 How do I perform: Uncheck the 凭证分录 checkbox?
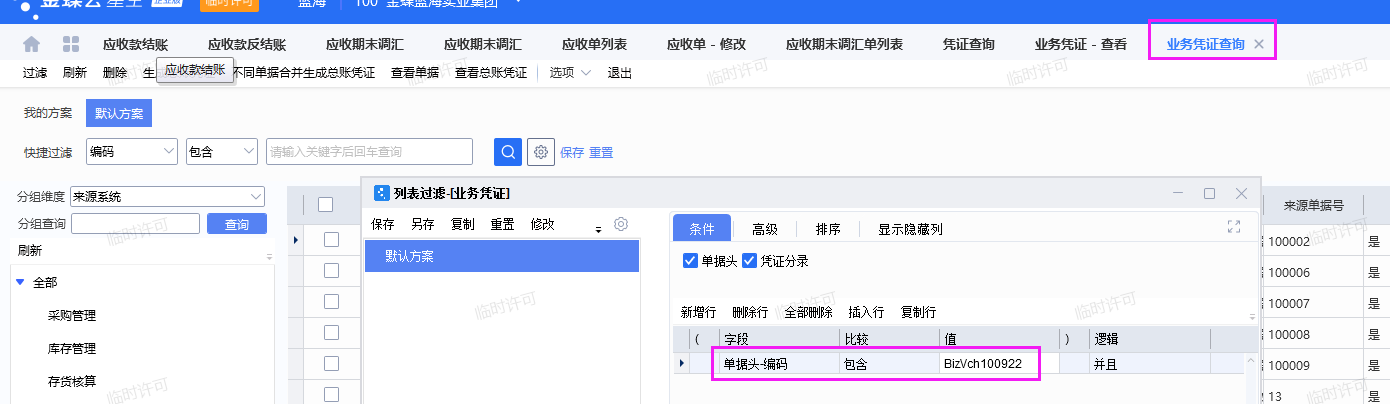[750, 261]
